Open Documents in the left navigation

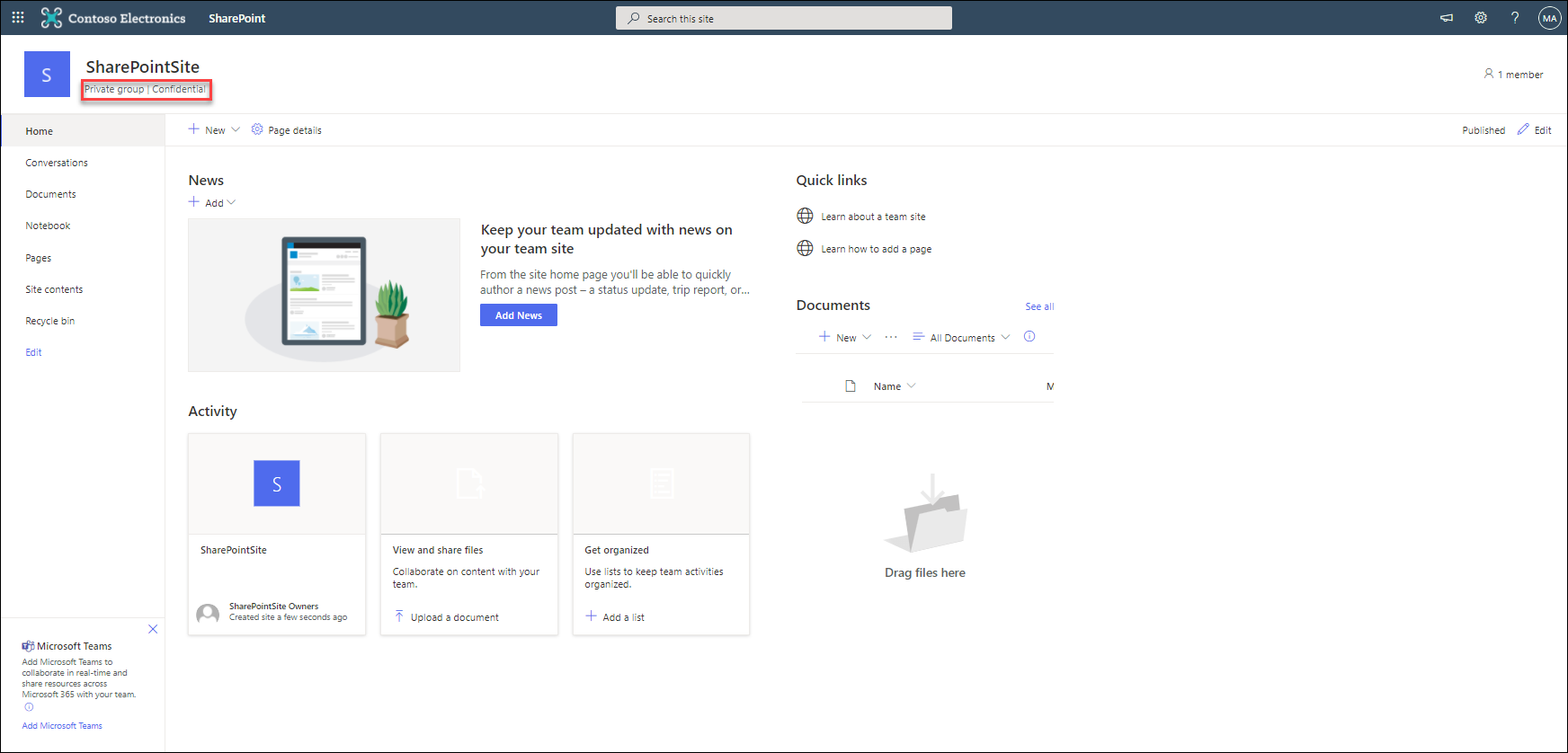(x=50, y=194)
